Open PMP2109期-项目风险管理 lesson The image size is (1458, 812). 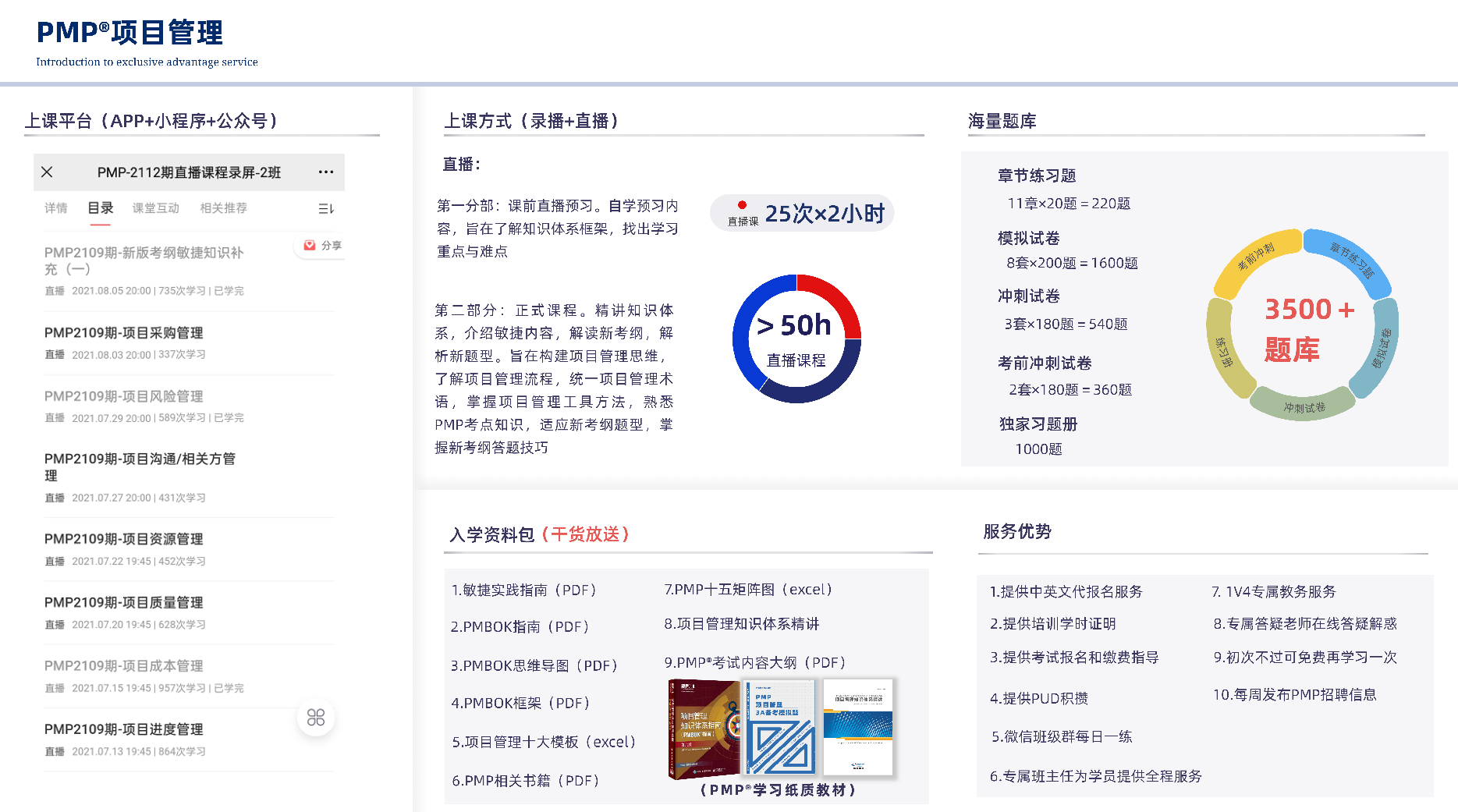pos(123,396)
